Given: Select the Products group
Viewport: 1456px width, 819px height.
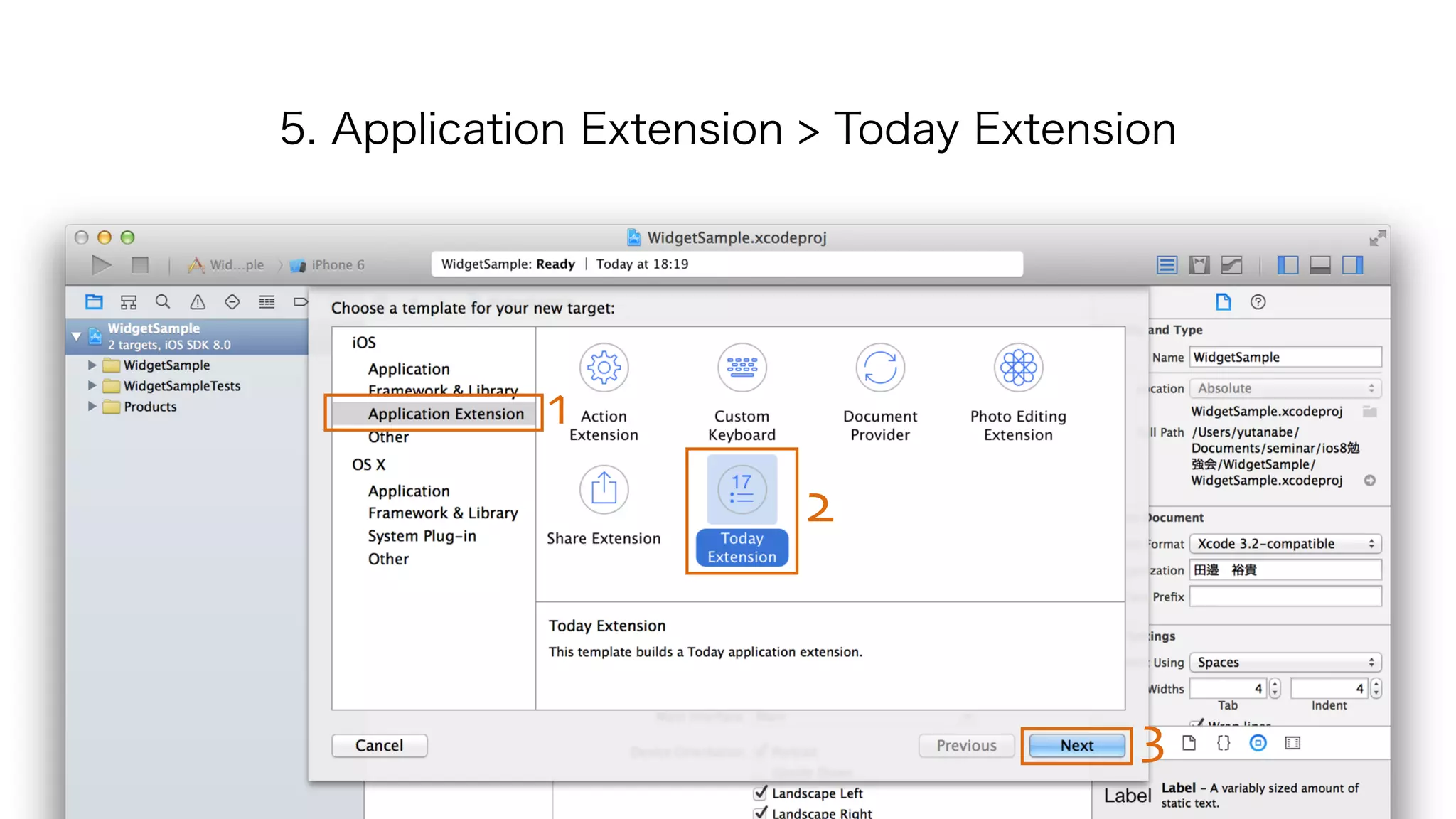Looking at the screenshot, I should 150,406.
